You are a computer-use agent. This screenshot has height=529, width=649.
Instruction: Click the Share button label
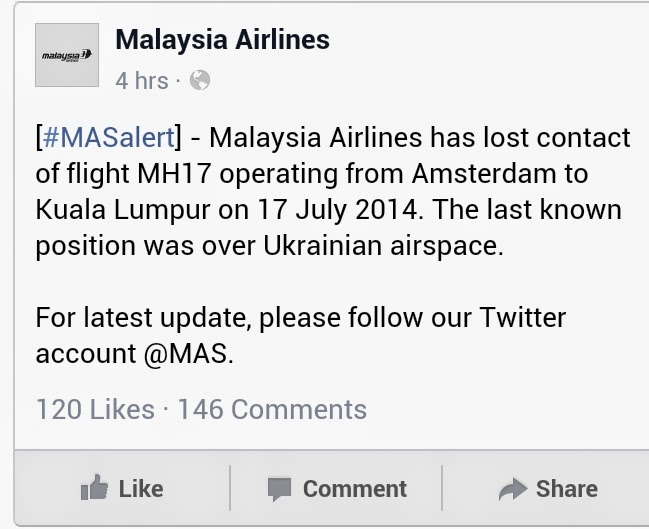pos(567,489)
